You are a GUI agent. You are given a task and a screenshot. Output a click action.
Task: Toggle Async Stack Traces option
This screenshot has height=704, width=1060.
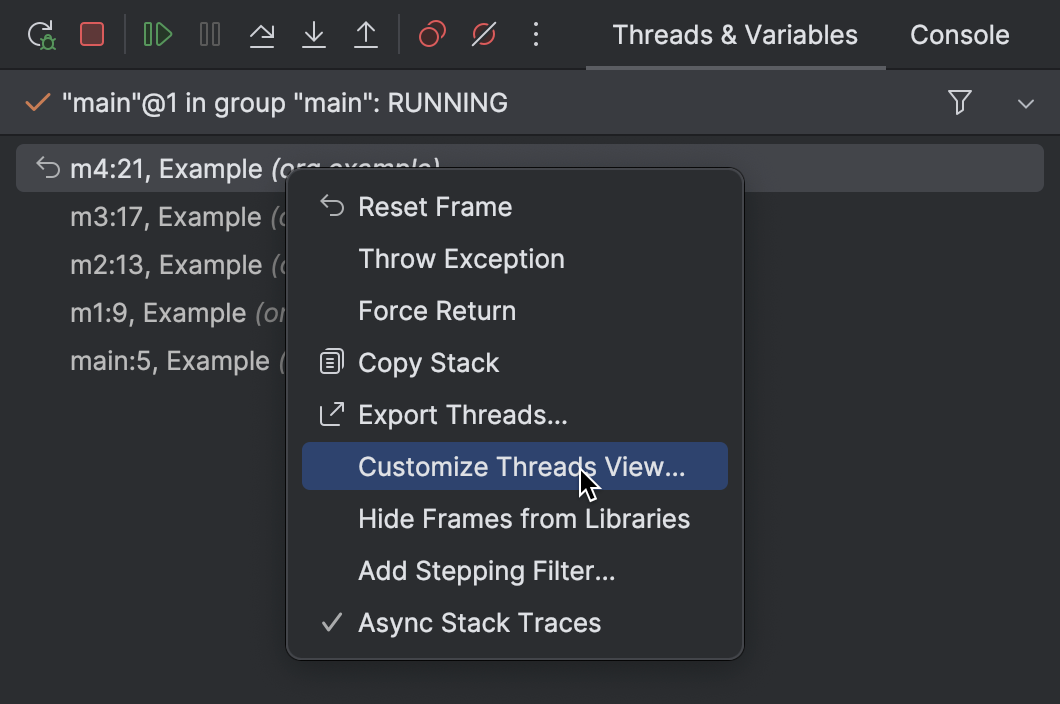tap(480, 622)
